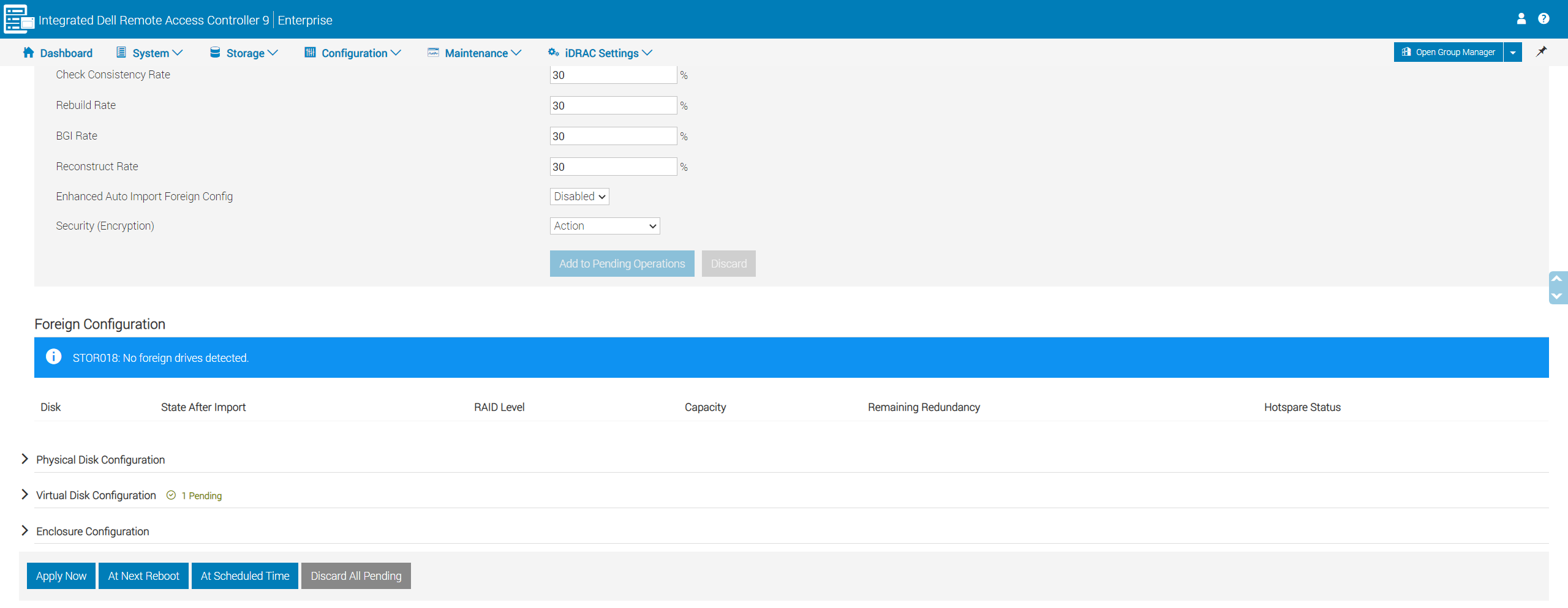This screenshot has height=608, width=1568.
Task: Open the Security (Encryption) Action dropdown
Action: (x=605, y=226)
